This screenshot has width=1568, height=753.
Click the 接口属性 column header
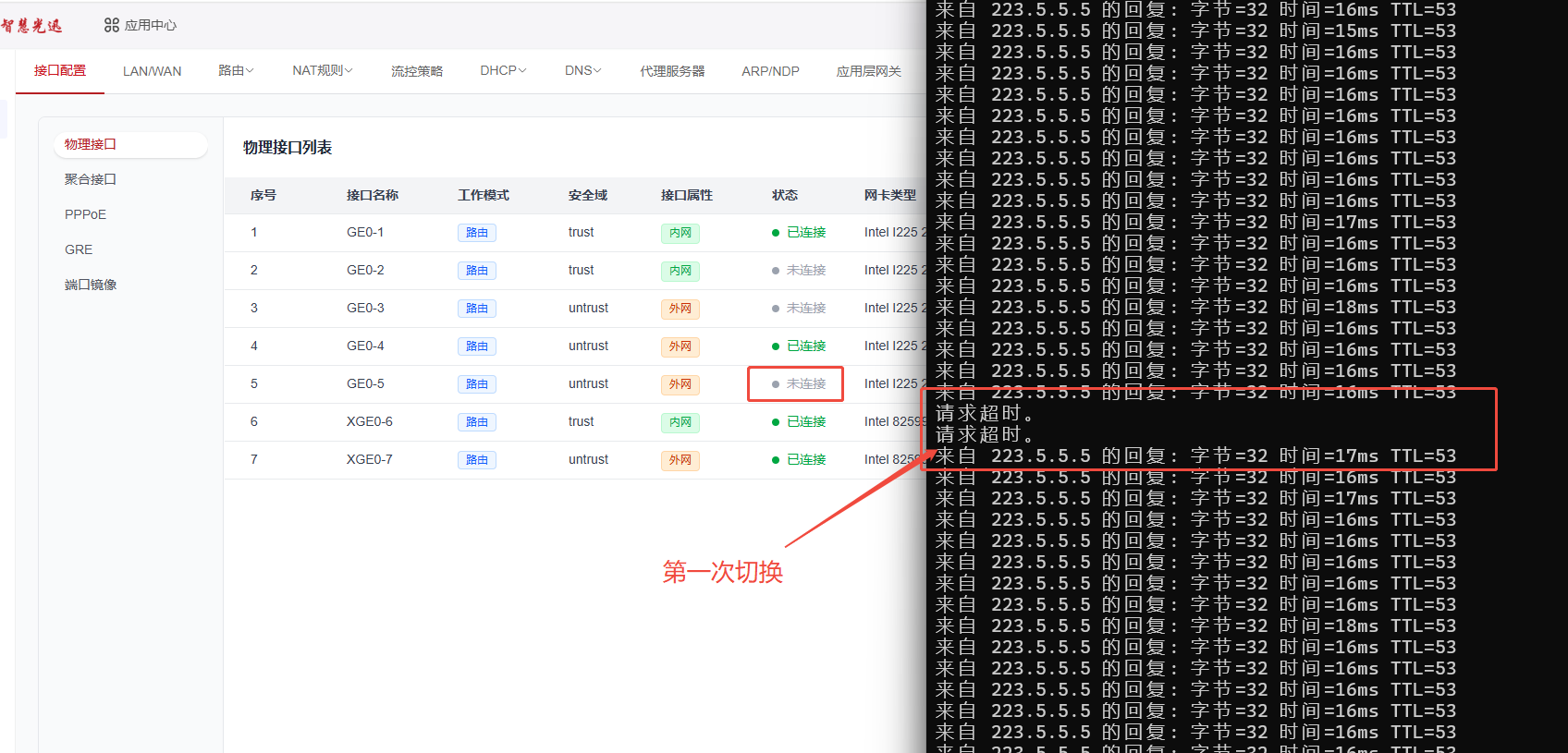pos(687,195)
